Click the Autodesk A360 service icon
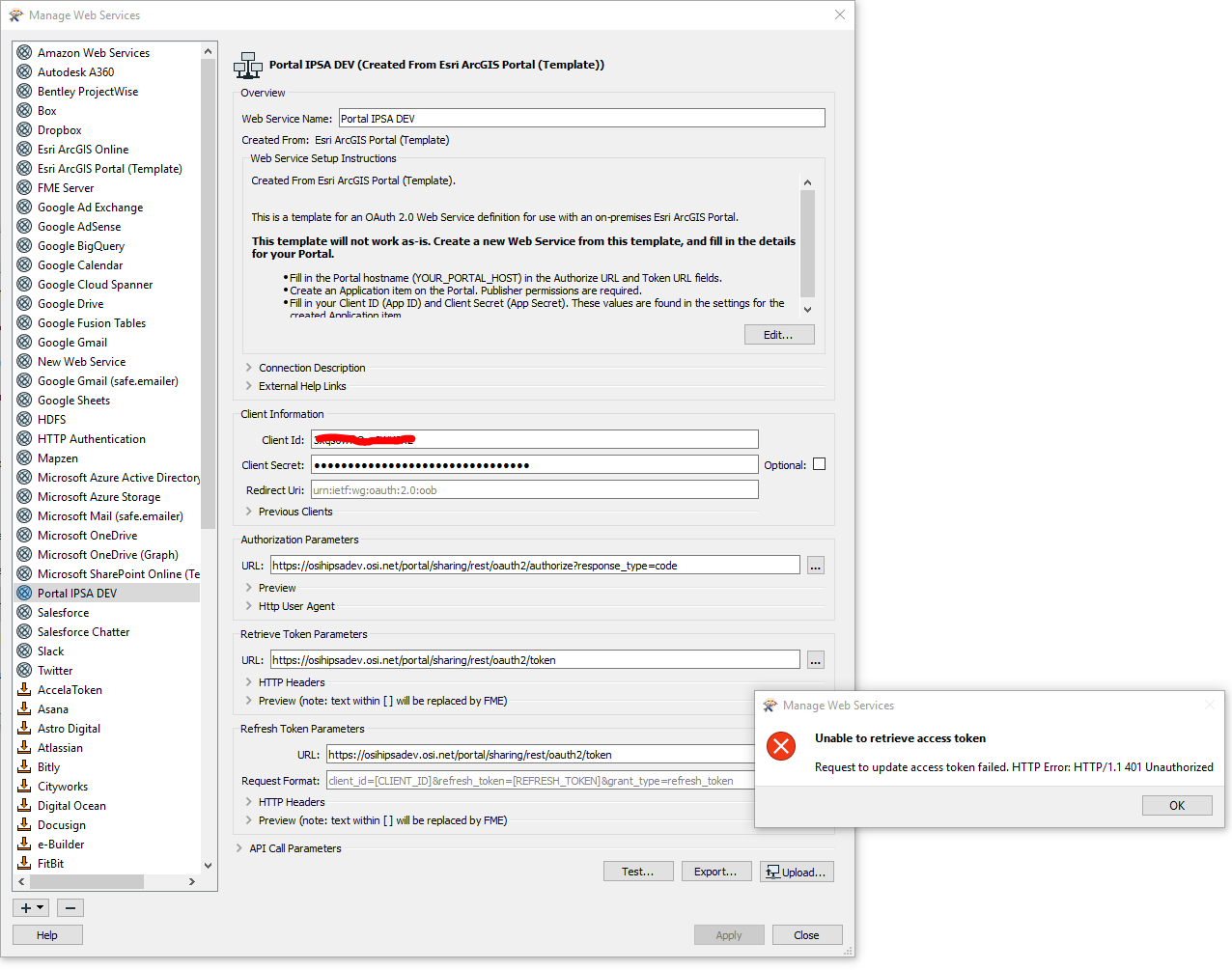 24,71
